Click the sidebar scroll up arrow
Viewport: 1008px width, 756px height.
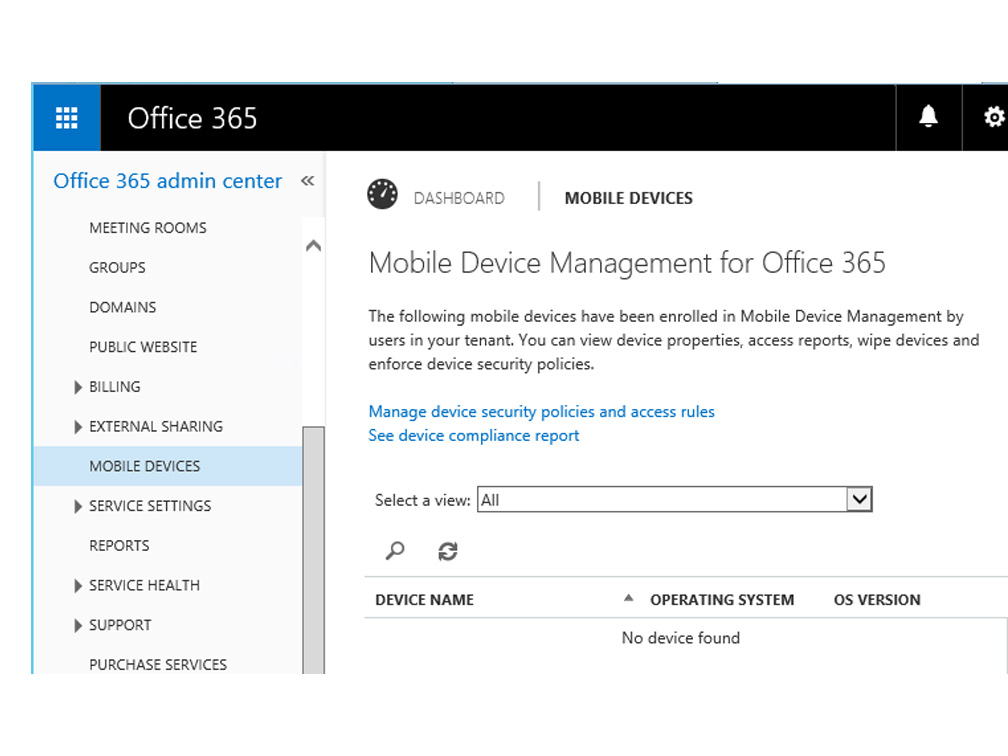pos(313,246)
